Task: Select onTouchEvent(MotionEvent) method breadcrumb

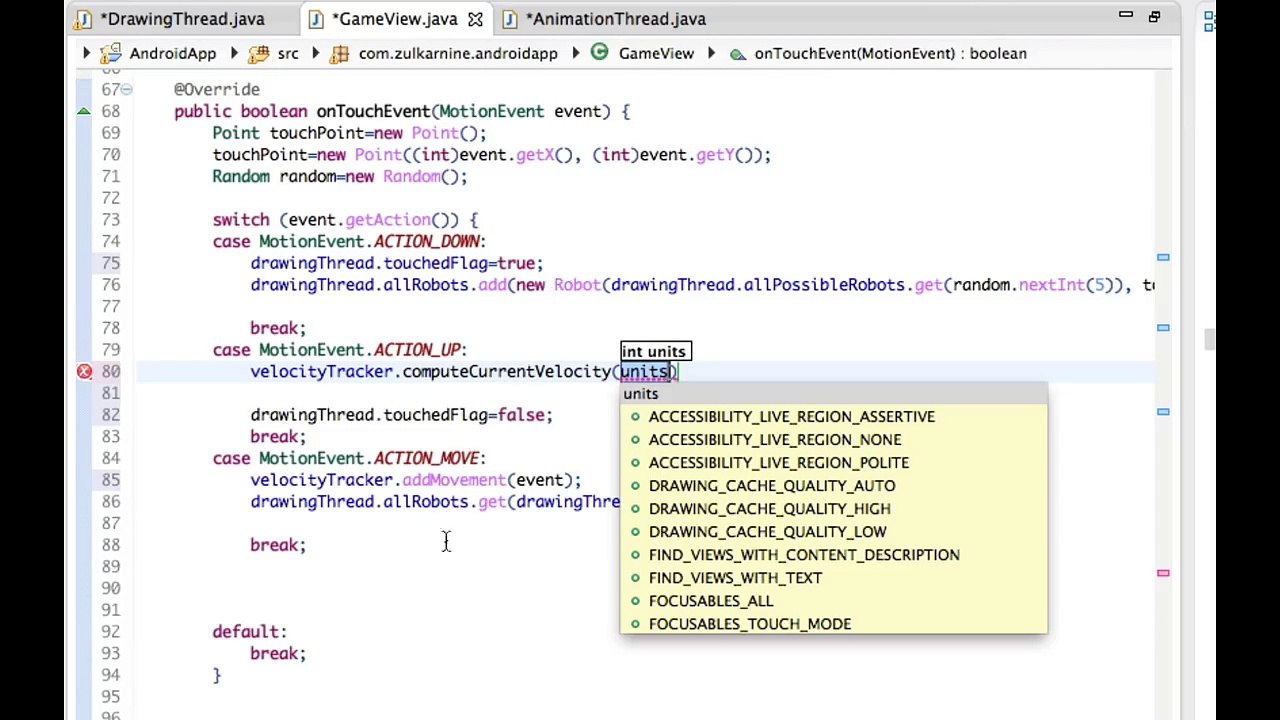Action: click(x=890, y=53)
